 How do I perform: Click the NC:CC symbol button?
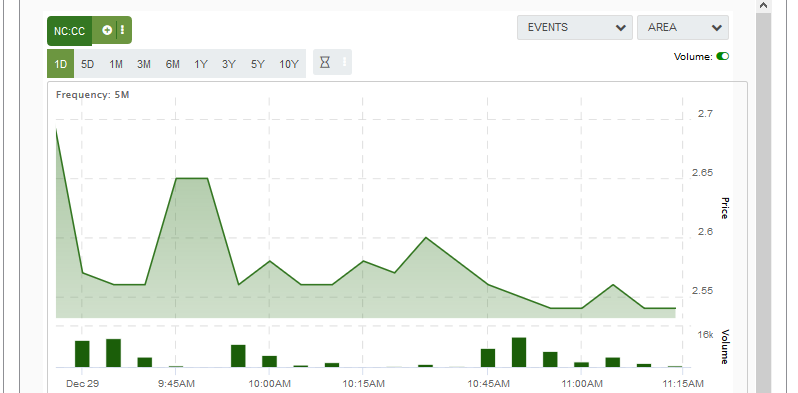click(x=70, y=31)
